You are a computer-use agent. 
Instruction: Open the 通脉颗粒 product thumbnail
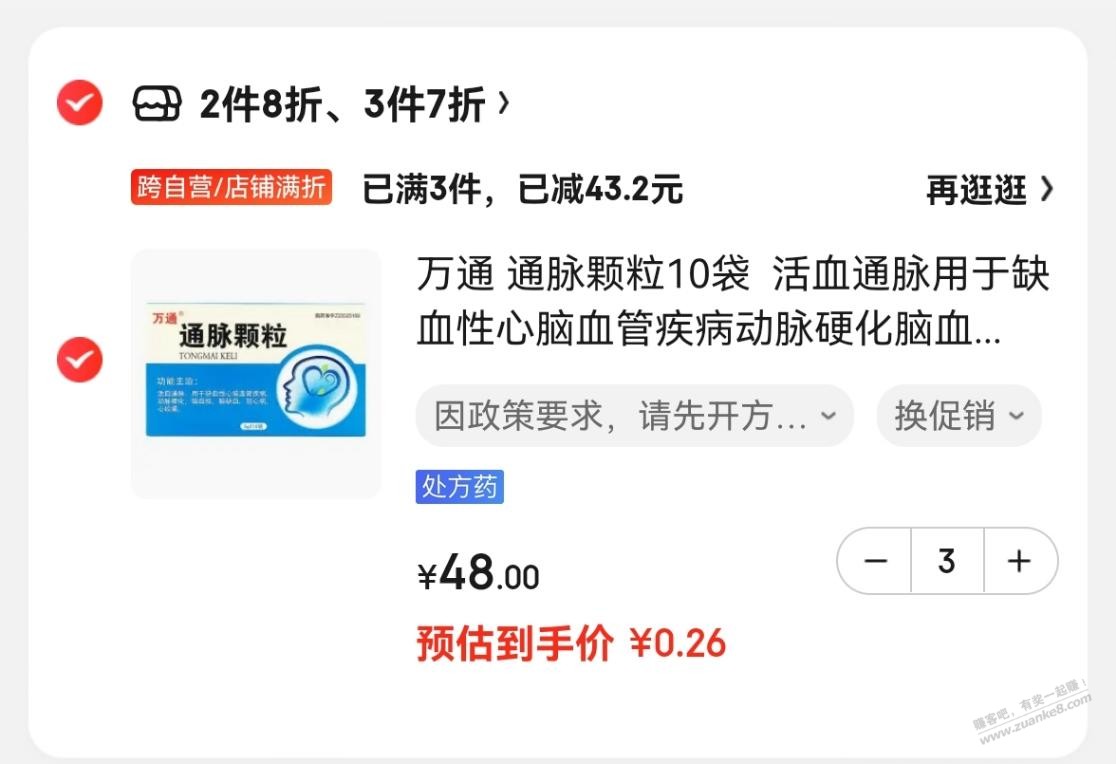(256, 374)
